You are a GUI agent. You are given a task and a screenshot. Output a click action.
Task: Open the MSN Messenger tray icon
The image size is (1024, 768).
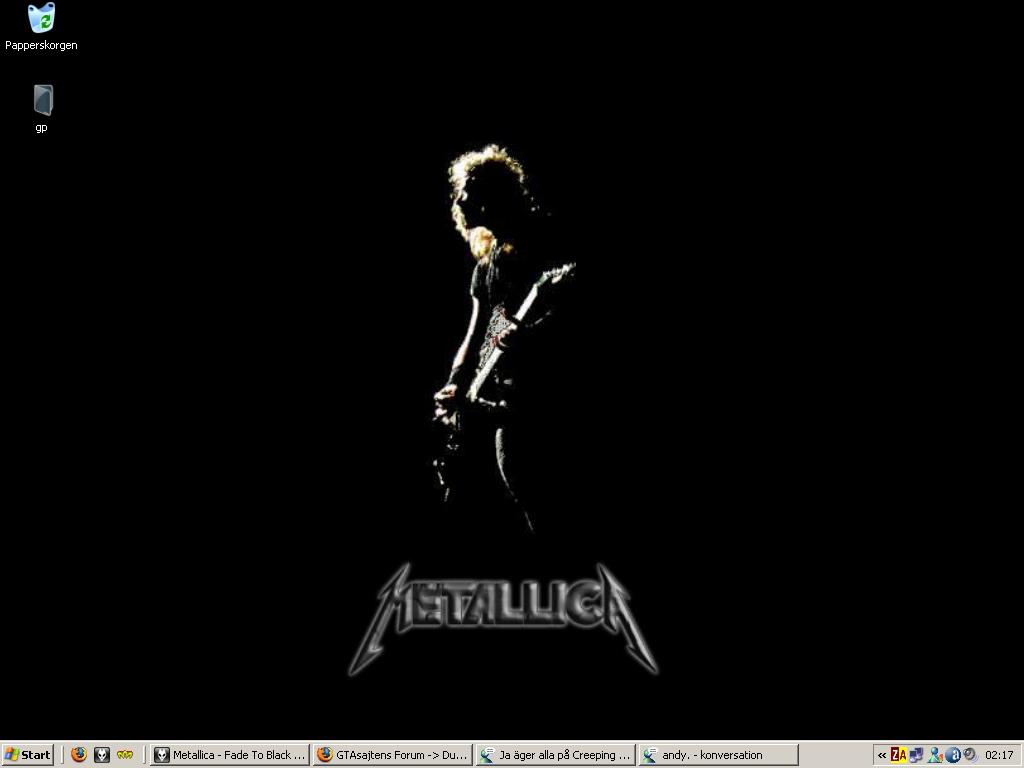(935, 756)
